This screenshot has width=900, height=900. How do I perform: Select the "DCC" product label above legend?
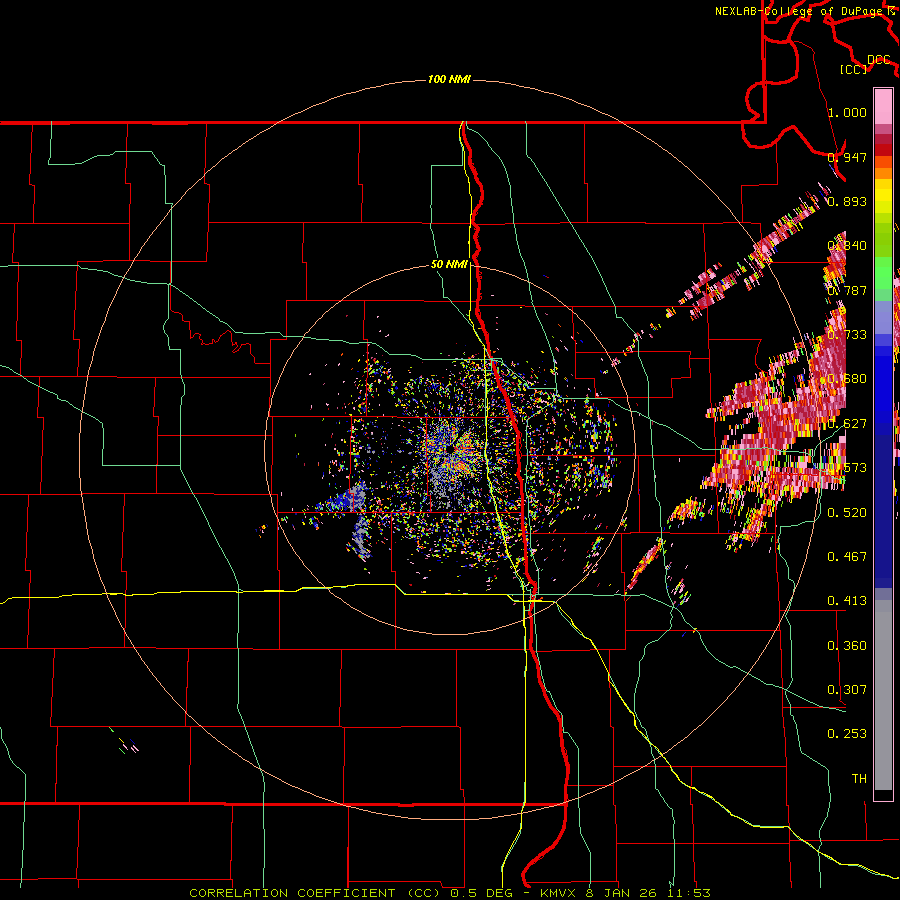(878, 60)
